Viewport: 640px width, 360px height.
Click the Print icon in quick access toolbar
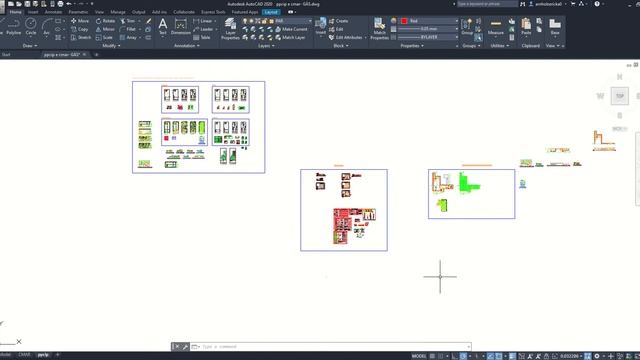click(x=60, y=4)
